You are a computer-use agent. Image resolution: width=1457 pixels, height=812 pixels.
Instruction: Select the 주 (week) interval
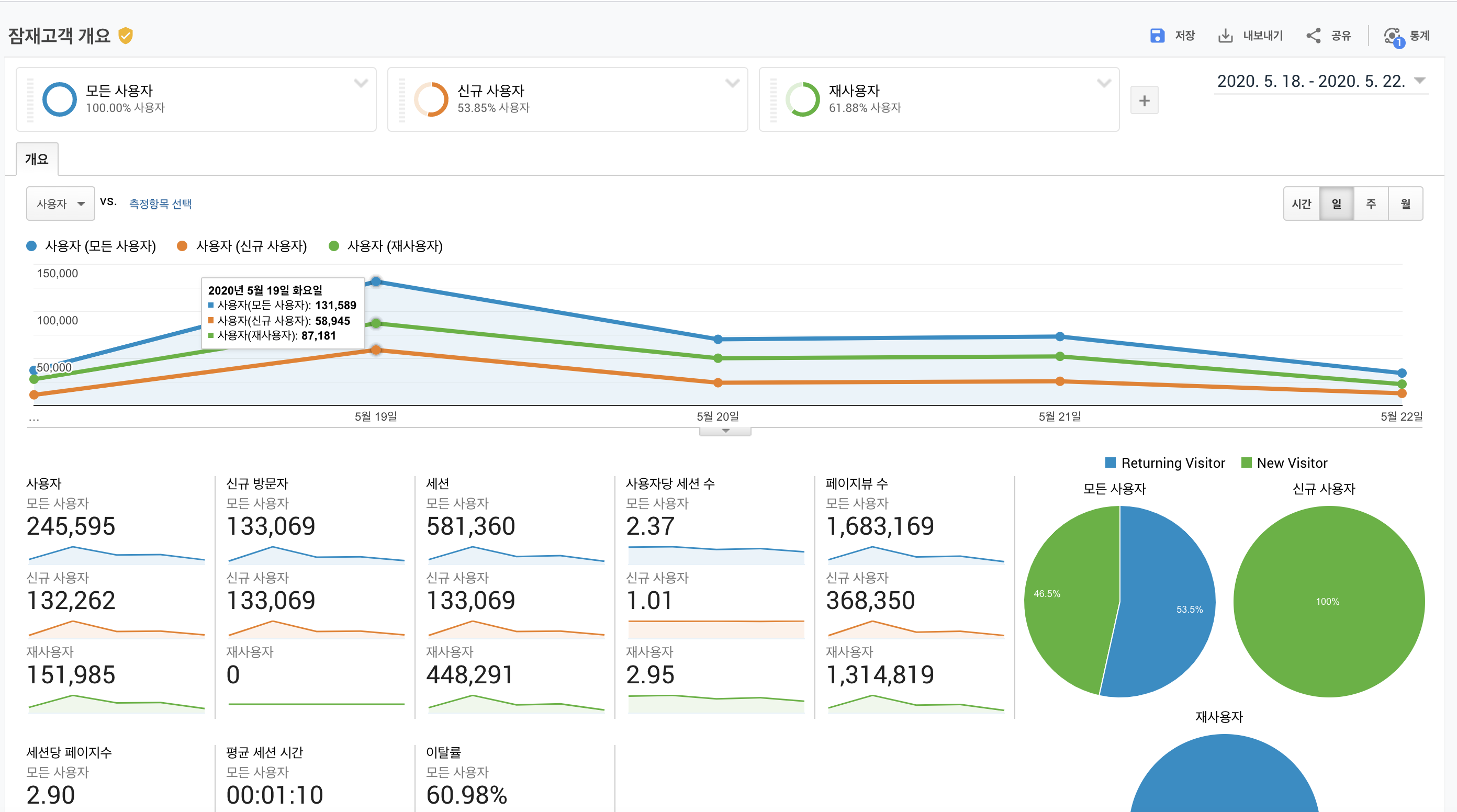point(1371,204)
